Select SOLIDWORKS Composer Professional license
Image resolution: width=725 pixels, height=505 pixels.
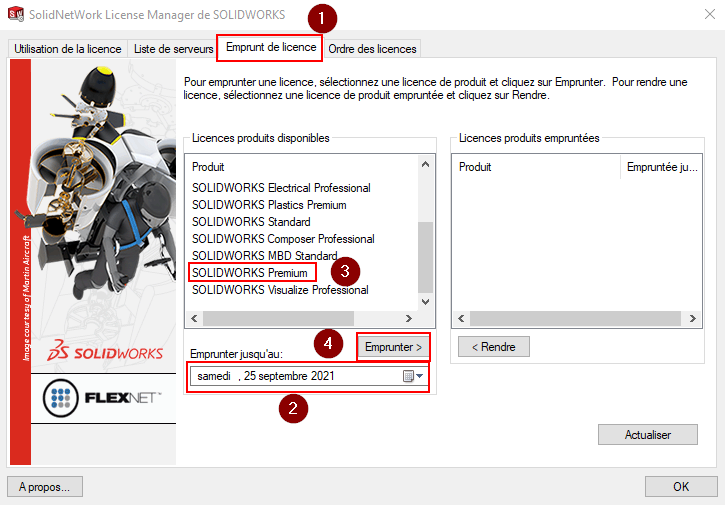pos(283,239)
